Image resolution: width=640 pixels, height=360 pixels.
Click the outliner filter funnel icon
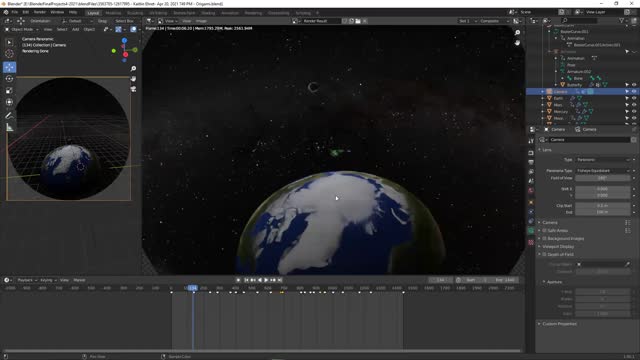click(621, 20)
